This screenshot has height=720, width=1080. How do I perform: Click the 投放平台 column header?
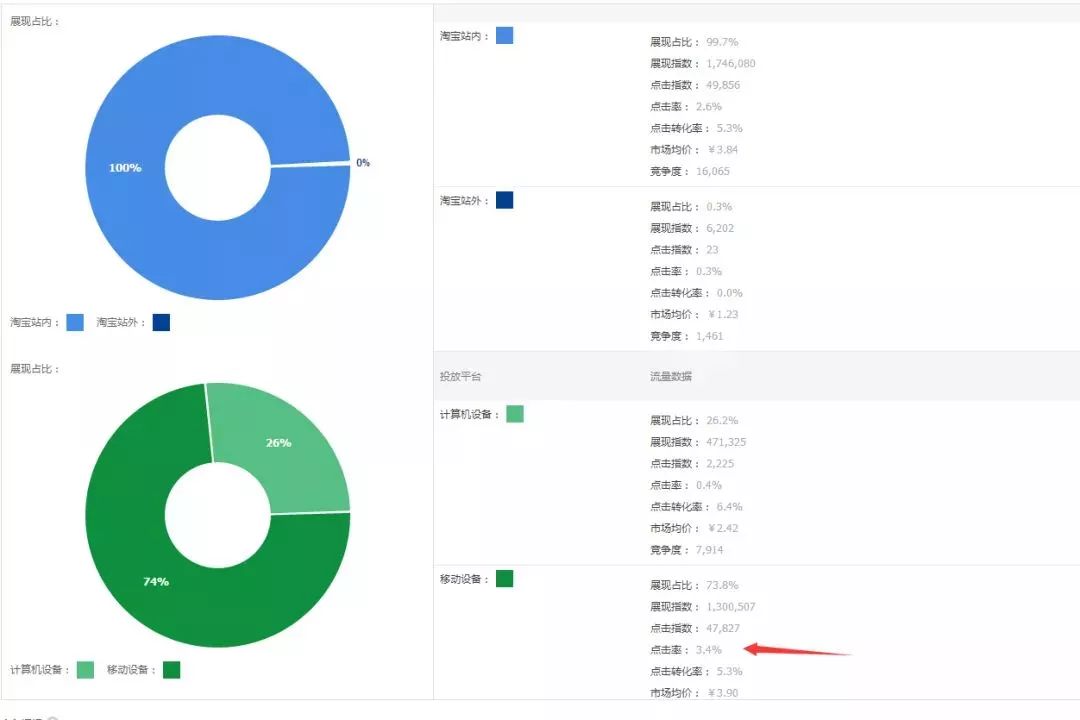point(461,376)
